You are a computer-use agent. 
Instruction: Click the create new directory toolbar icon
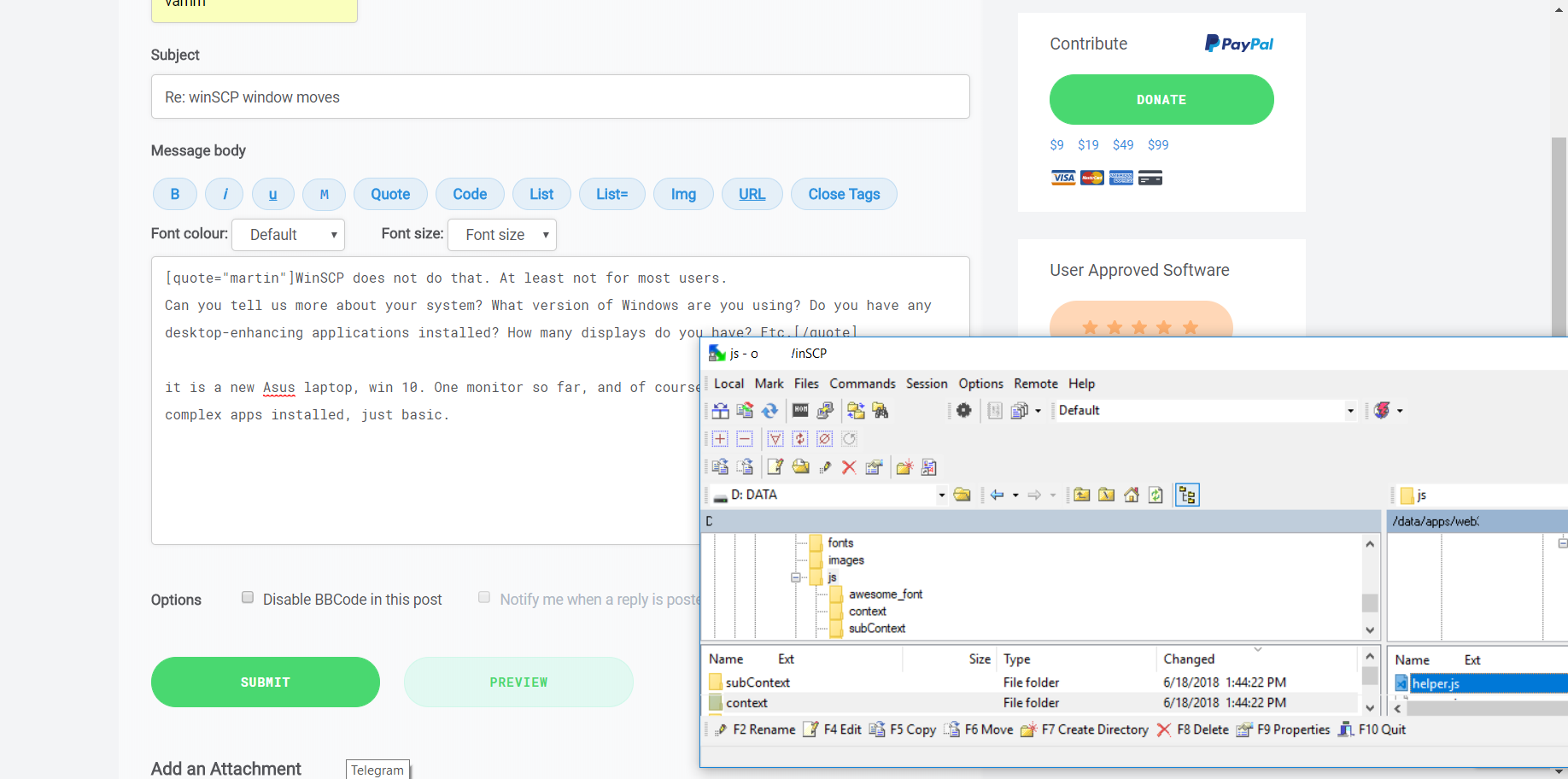(904, 467)
